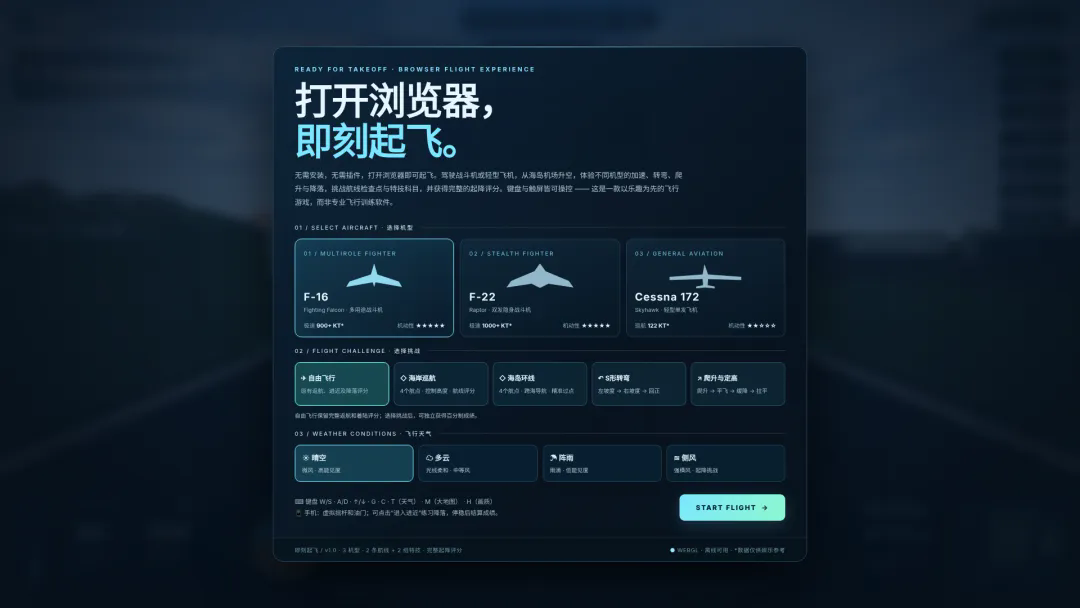
Task: Set weather to 侧风 crosswind
Action: tap(726, 463)
